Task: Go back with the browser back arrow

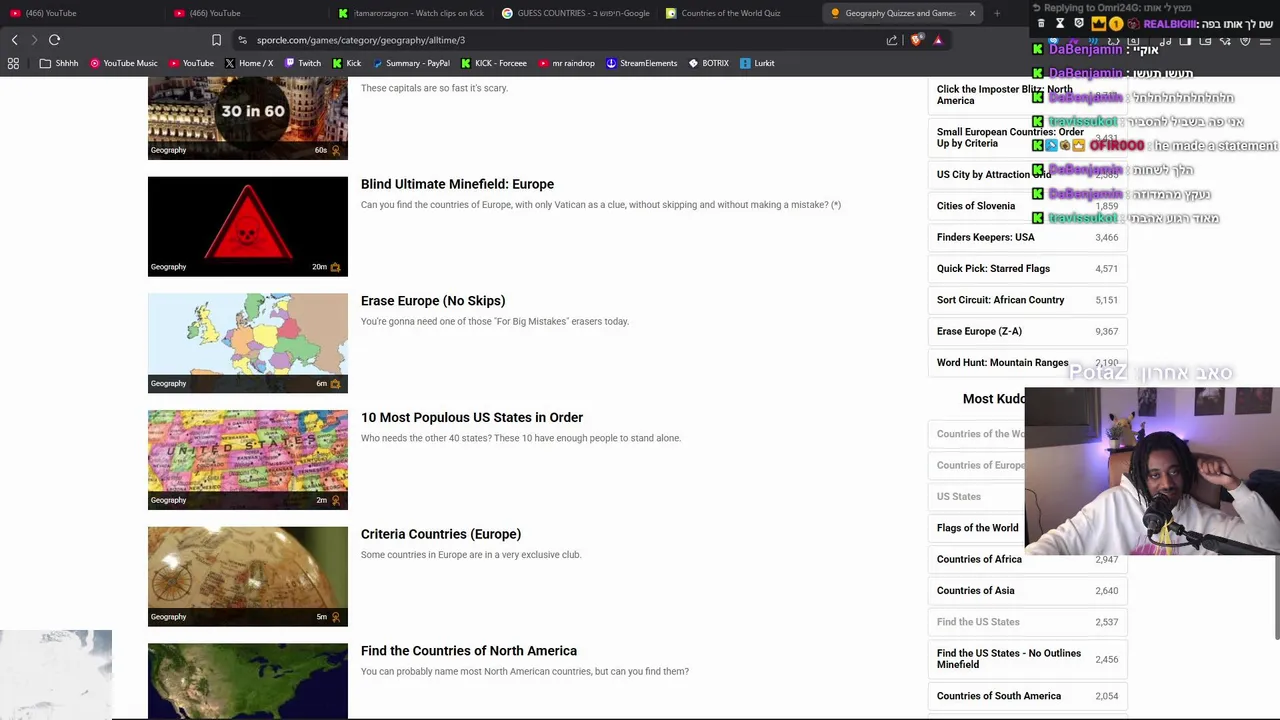Action: [14, 40]
